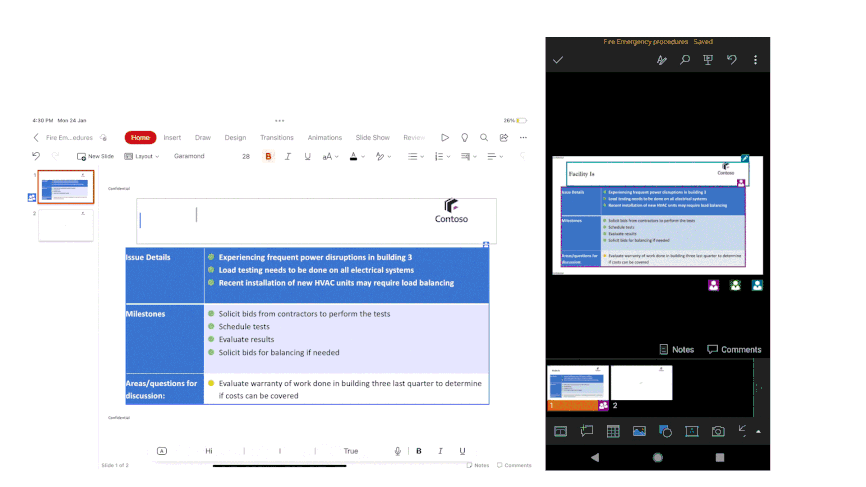Screen dimensions: 866x487
Task: Click the iPad slide title text box
Action: (x=316, y=221)
